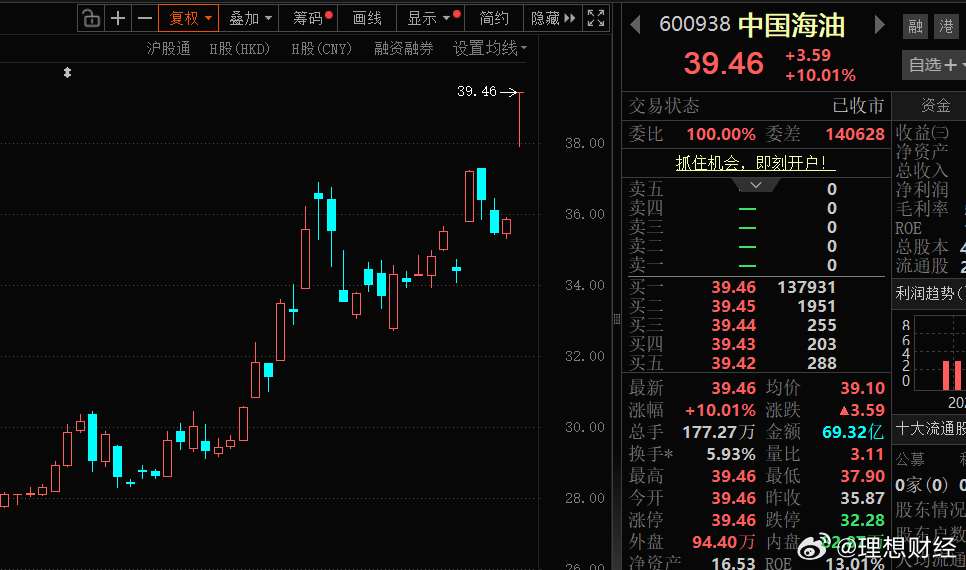Click 买一 price 39.46 row
This screenshot has height=570, width=966.
[x=757, y=287]
